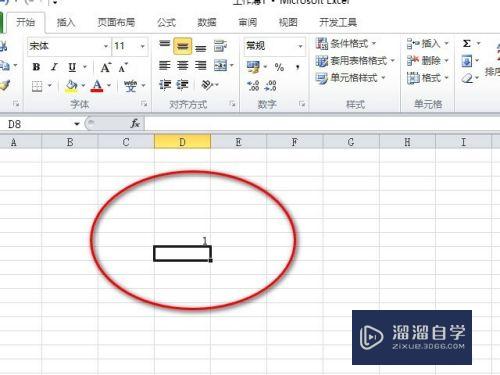
Task: Click the clear eraser icon
Action: click(x=467, y=79)
